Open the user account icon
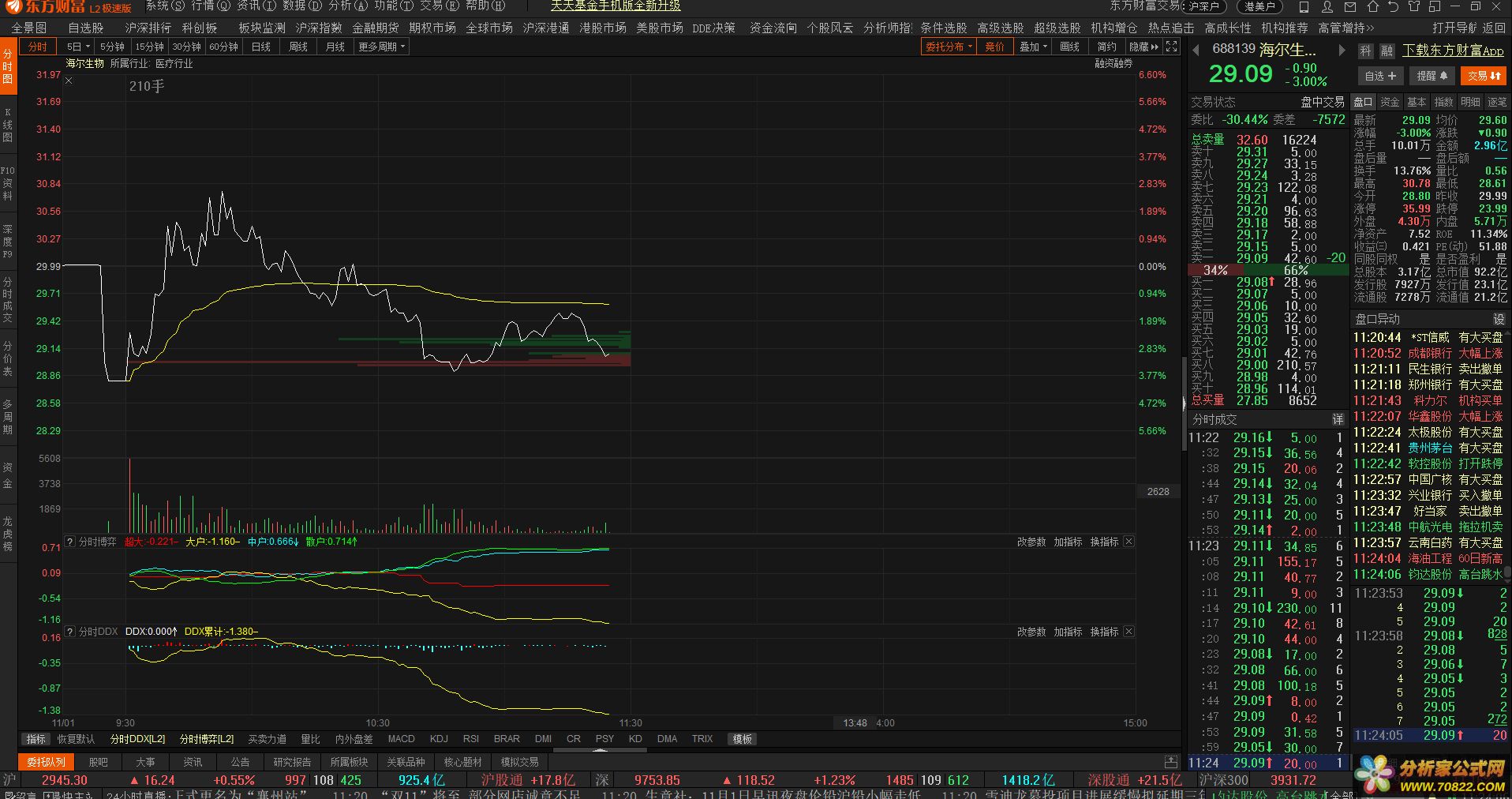This screenshot has height=799, width=1512. (x=1327, y=6)
